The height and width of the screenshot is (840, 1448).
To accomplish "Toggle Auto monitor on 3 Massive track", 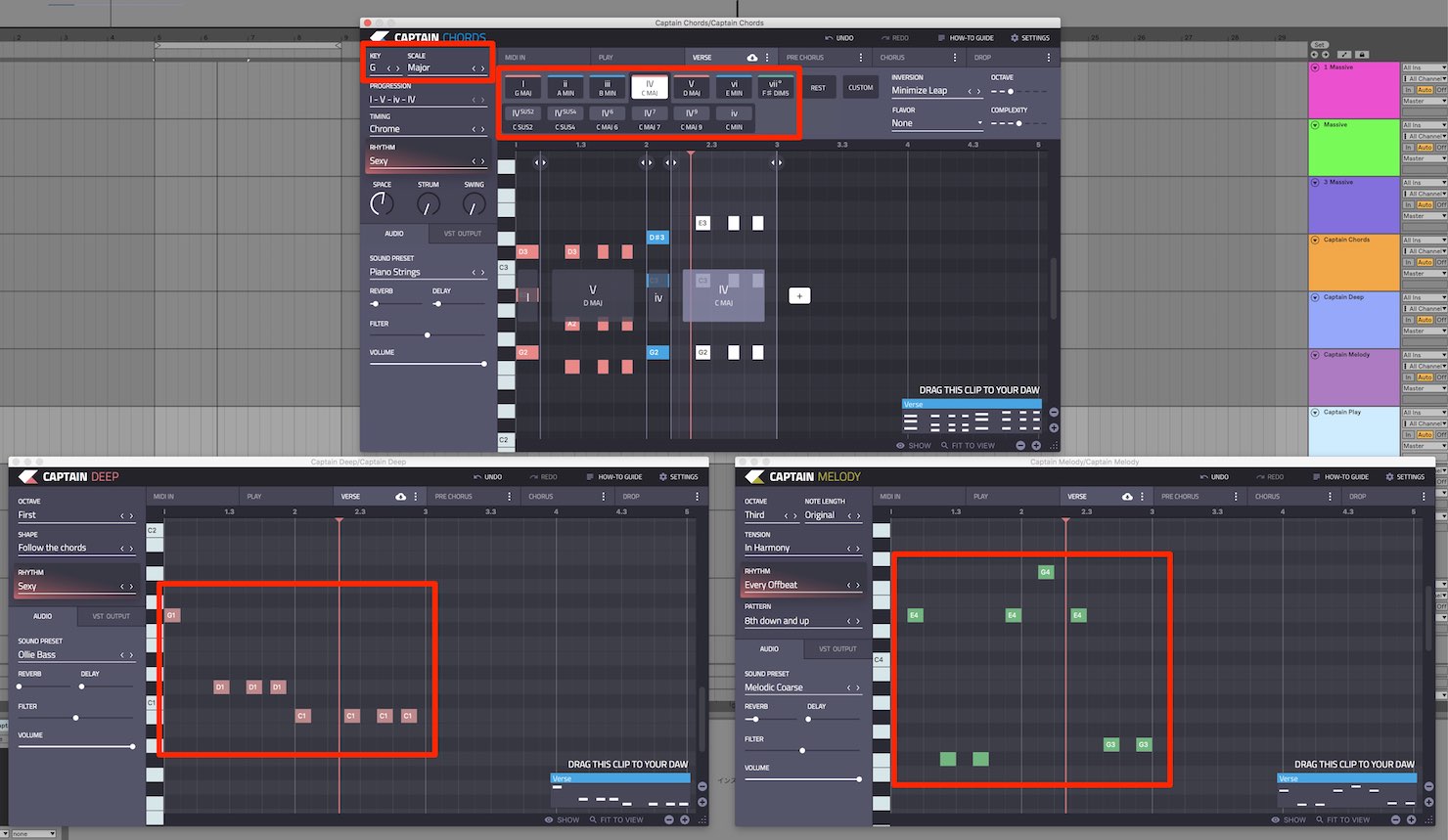I will click(x=1425, y=205).
